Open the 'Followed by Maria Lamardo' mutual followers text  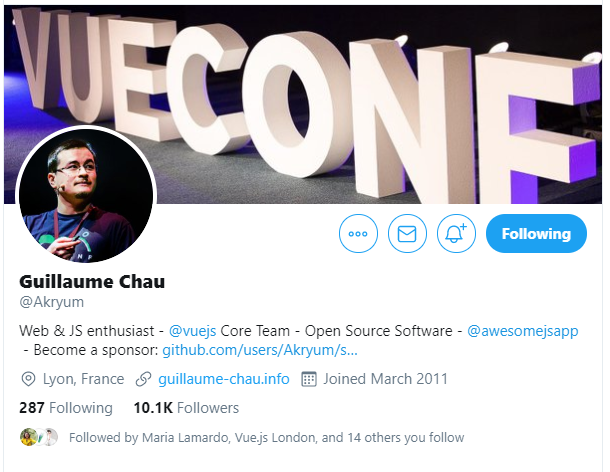pos(266,438)
